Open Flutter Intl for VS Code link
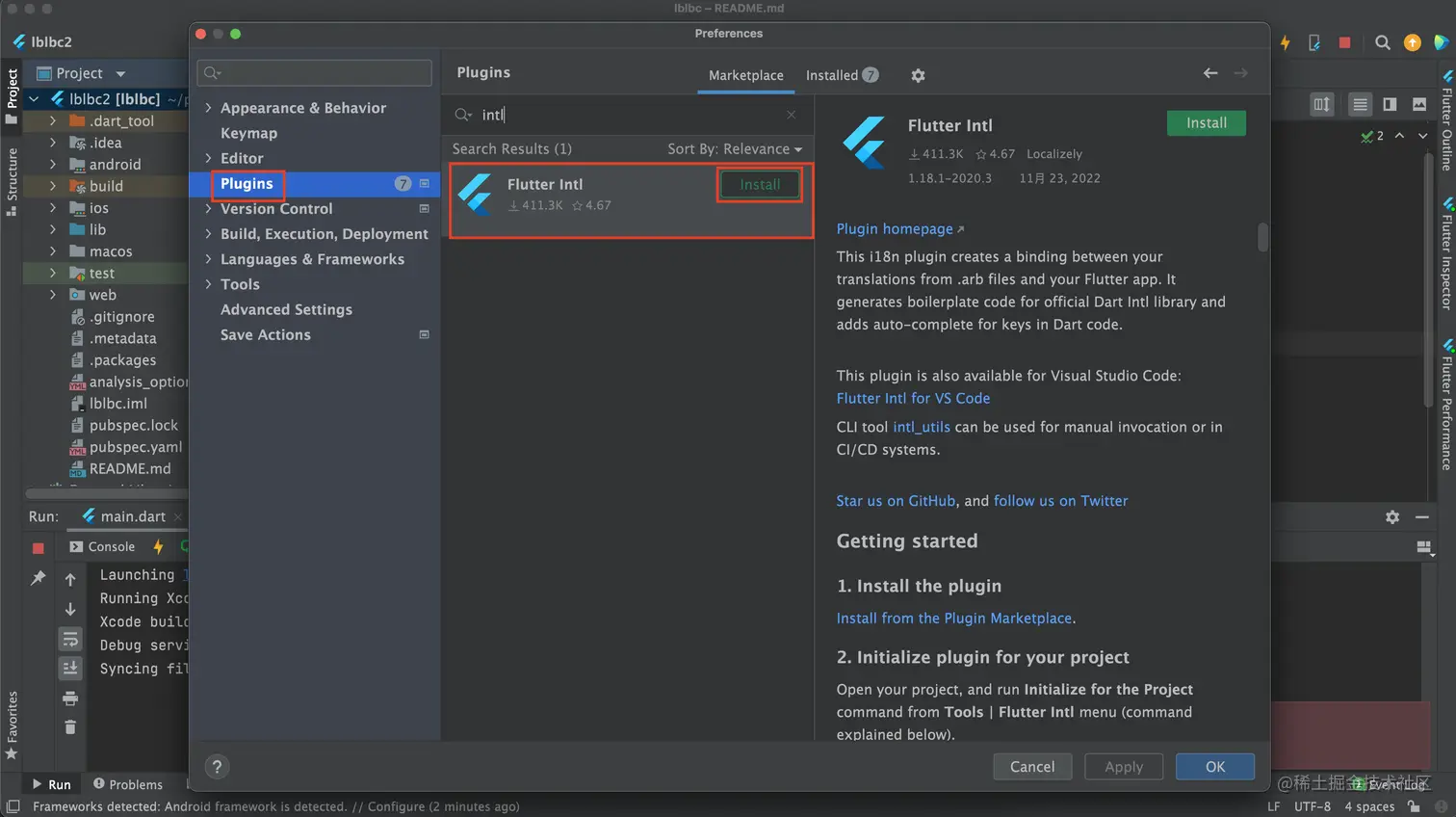 coord(913,399)
